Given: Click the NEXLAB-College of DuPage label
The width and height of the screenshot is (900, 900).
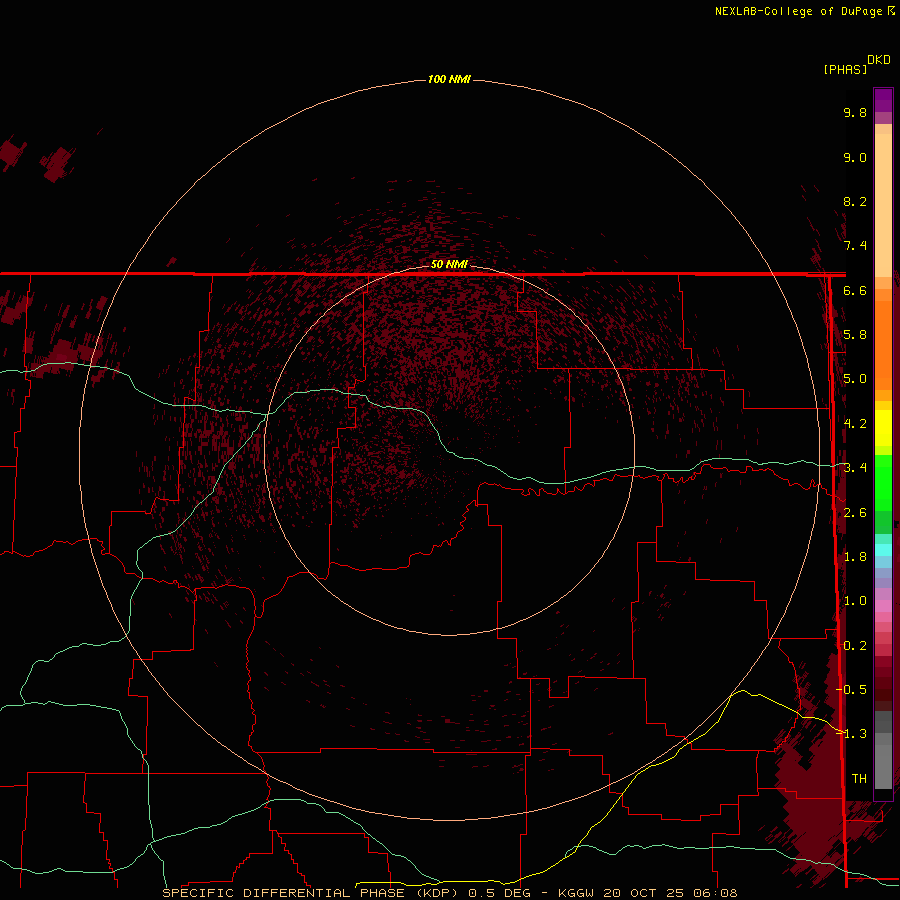Looking at the screenshot, I should coord(800,11).
